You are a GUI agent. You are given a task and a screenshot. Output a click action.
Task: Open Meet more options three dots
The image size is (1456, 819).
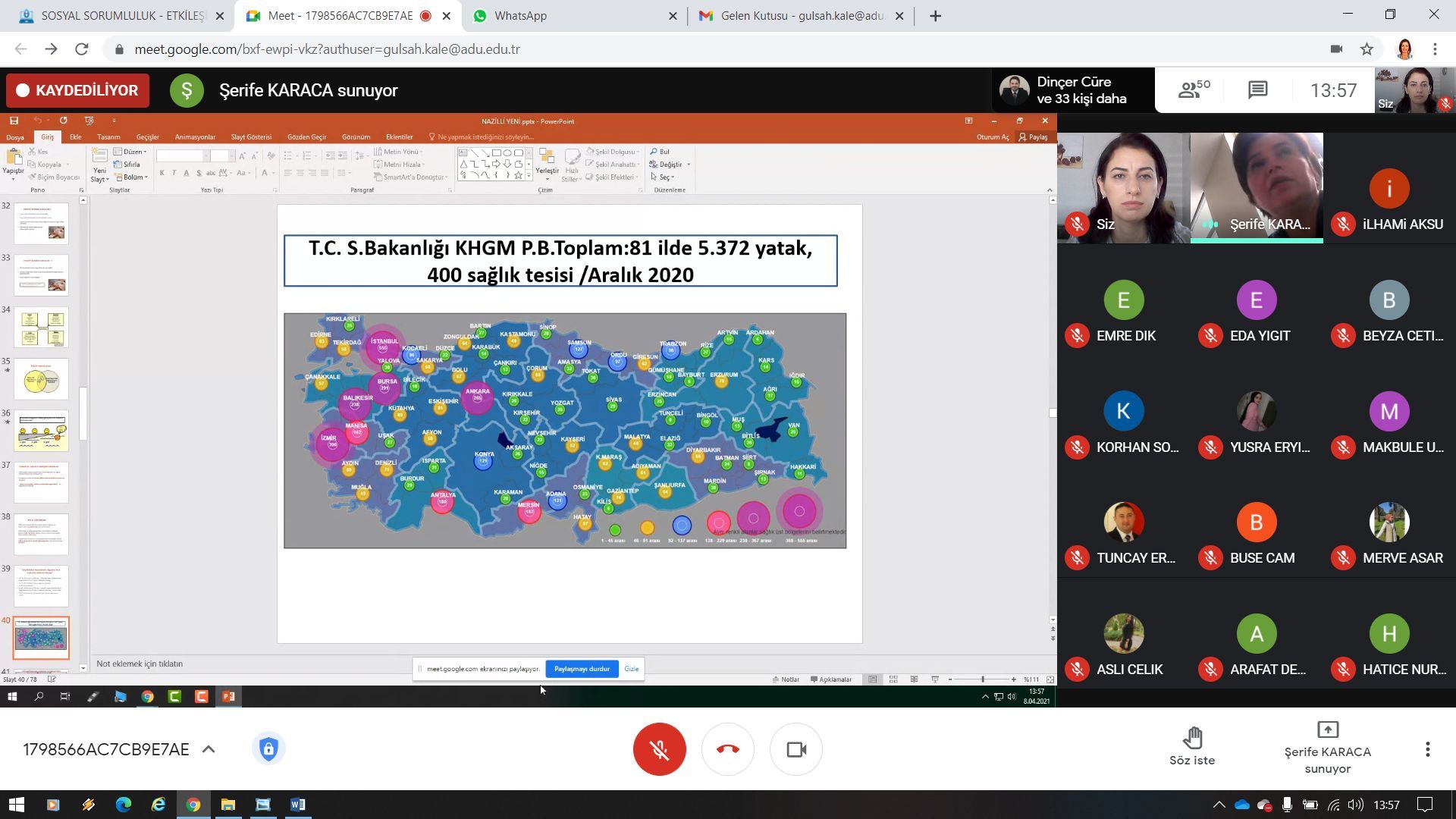click(x=1427, y=749)
